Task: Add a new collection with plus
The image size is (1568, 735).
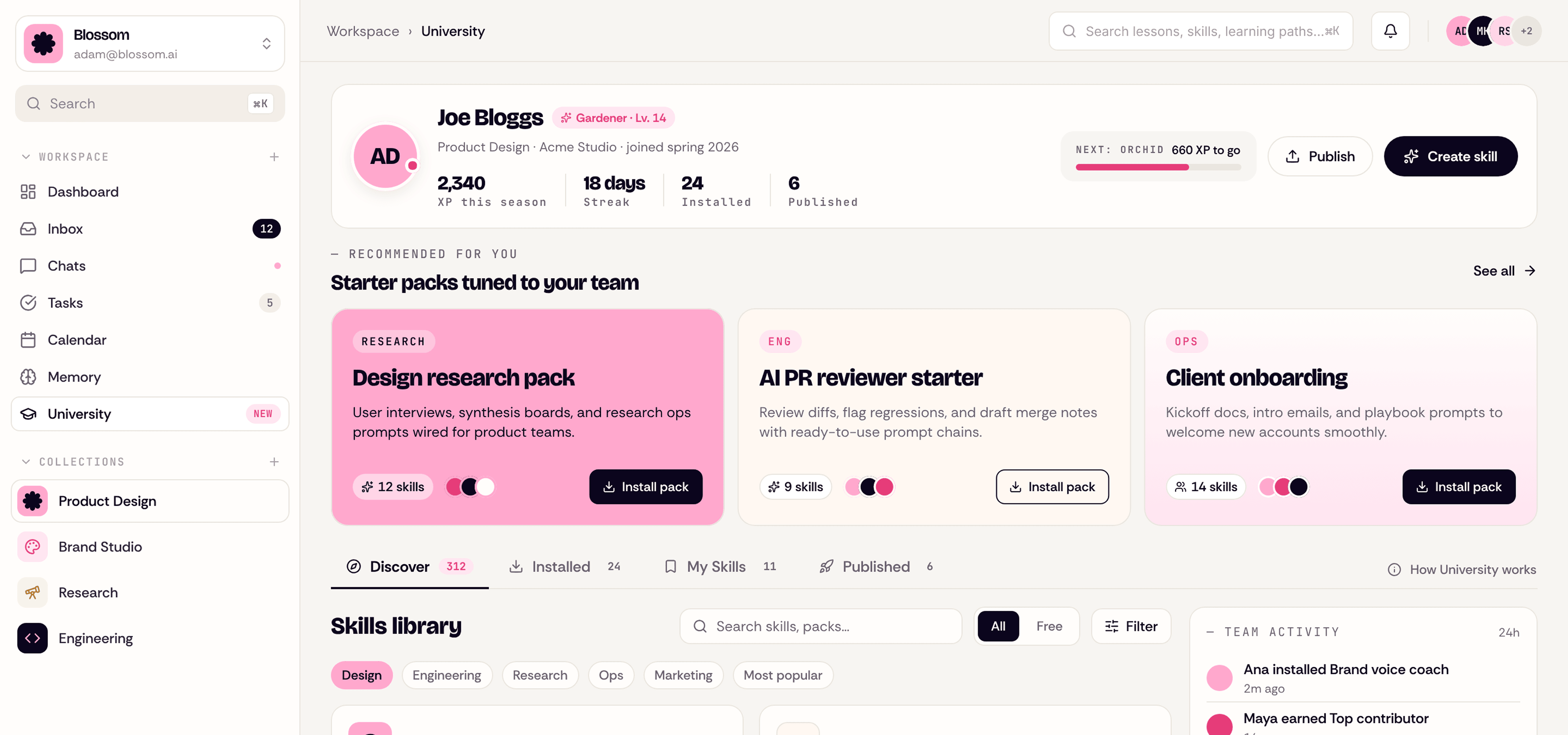Action: (274, 462)
